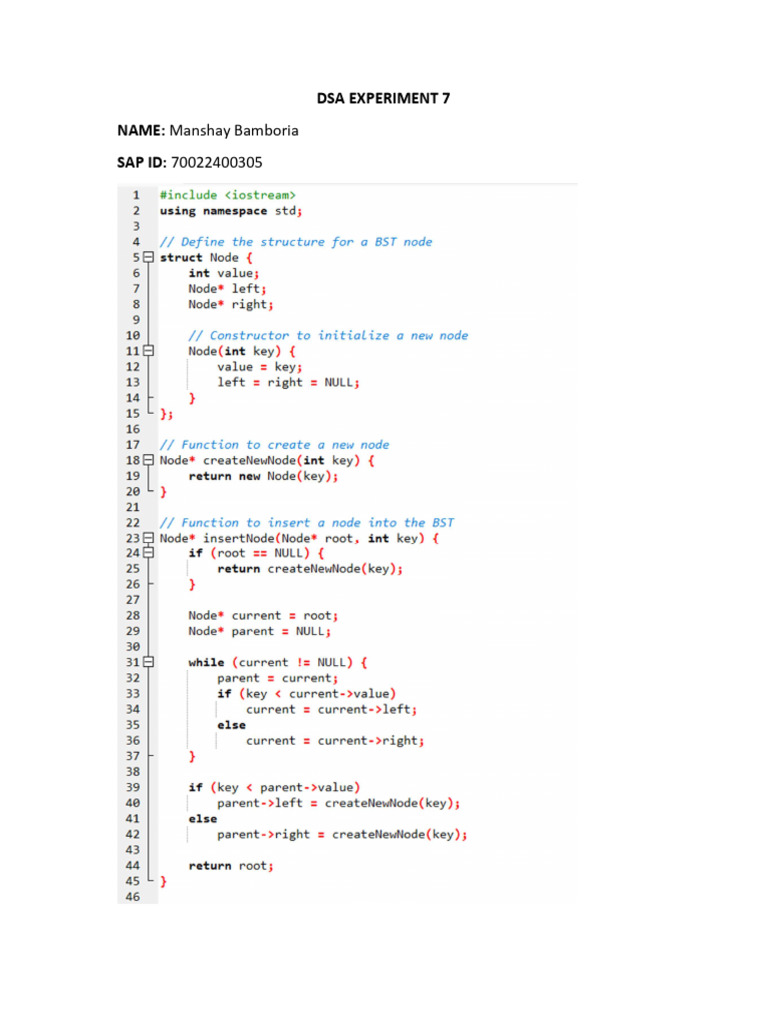This screenshot has width=768, height=1024.
Task: Click comment 'Function to insert a node into the BST'
Action: 307,522
